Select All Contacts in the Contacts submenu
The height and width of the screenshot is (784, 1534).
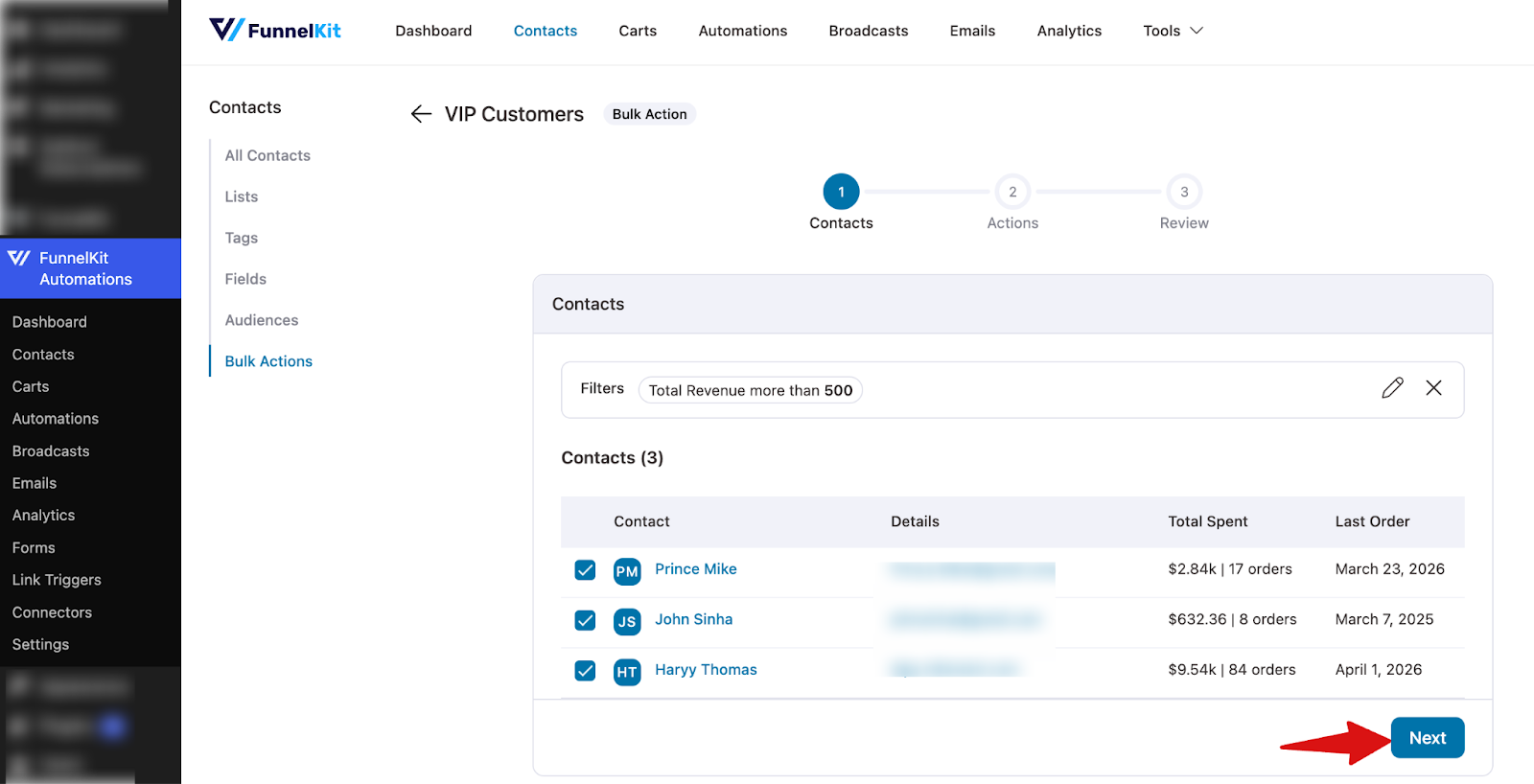click(x=267, y=155)
